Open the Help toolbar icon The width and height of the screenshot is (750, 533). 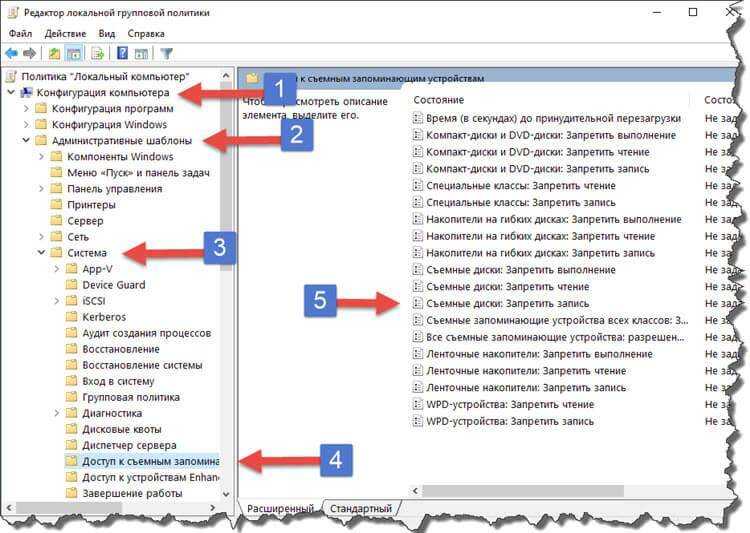coord(122,54)
